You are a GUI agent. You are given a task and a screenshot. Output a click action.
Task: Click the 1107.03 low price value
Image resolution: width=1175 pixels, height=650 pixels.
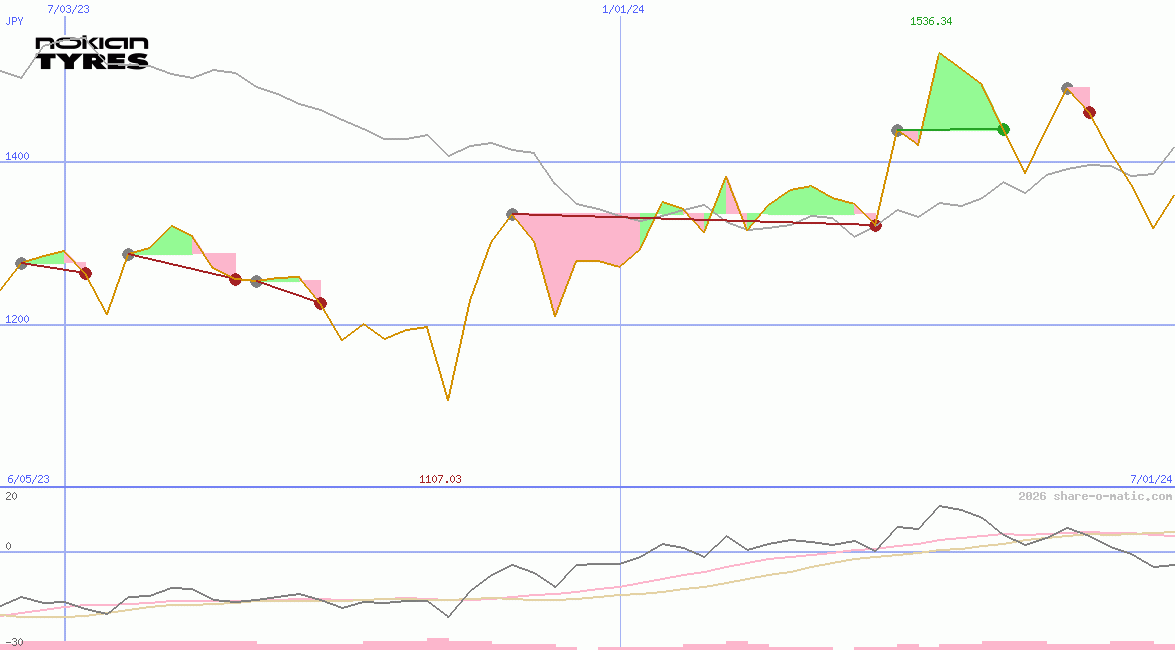440,479
